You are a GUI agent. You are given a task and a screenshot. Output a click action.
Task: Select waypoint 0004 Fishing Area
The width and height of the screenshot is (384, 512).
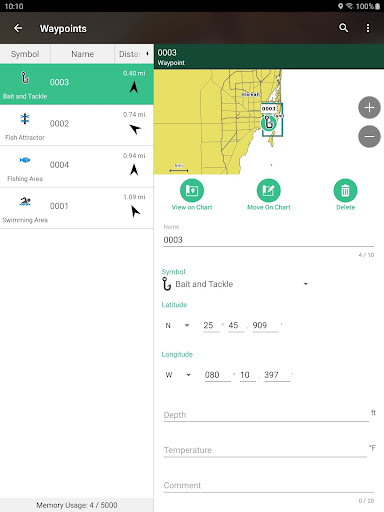point(77,167)
